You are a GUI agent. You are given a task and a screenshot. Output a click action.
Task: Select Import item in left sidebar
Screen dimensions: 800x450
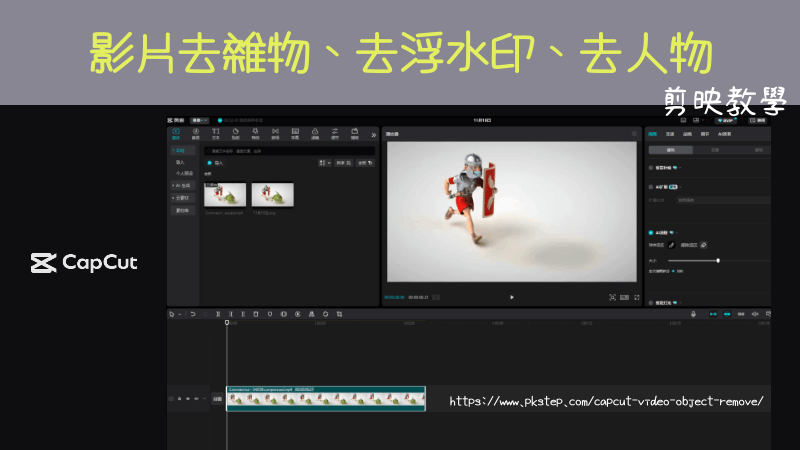pos(180,162)
